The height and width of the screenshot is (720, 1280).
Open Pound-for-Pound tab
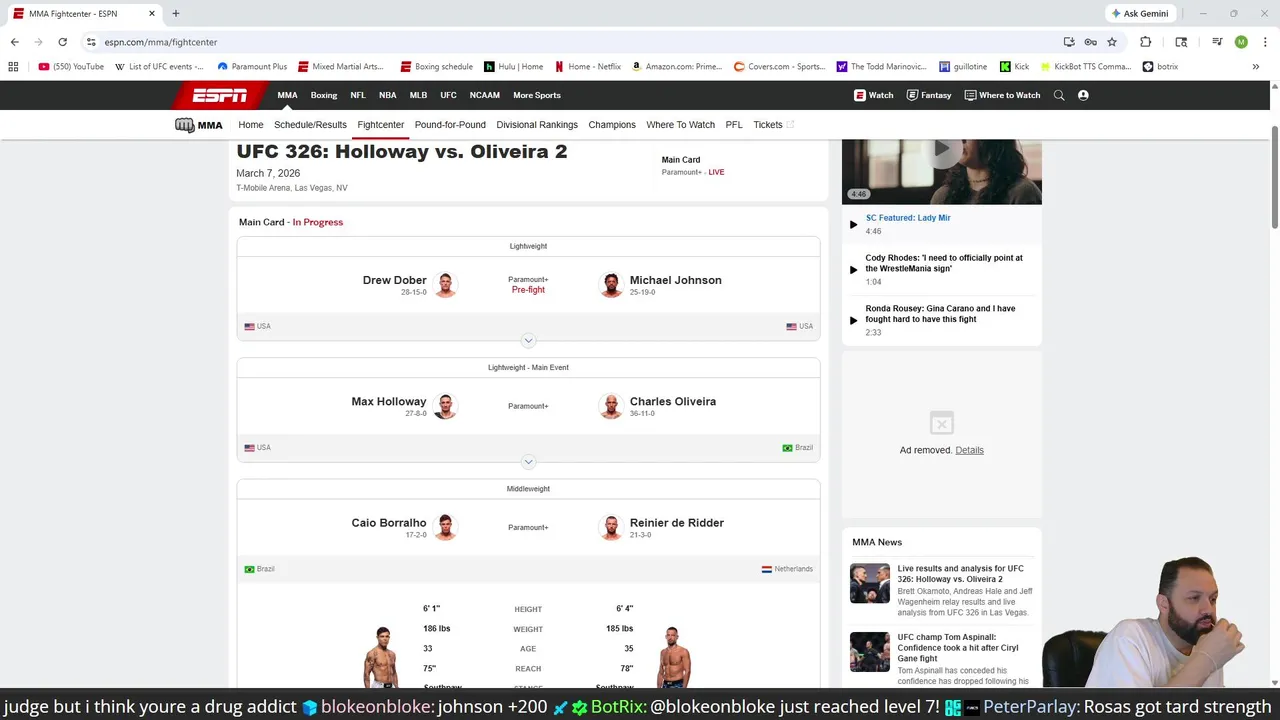(x=450, y=125)
